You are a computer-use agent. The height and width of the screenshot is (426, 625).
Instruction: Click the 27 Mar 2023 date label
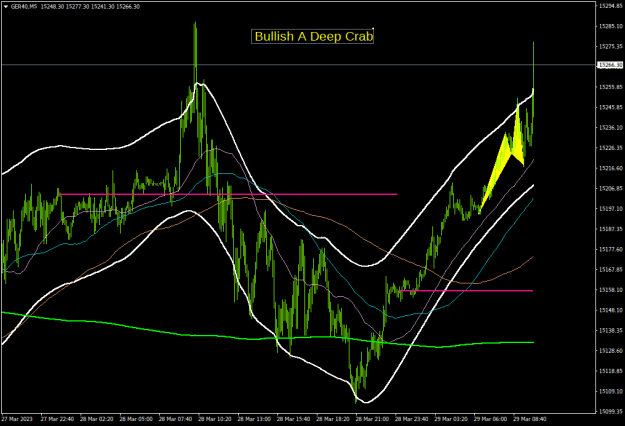17,419
